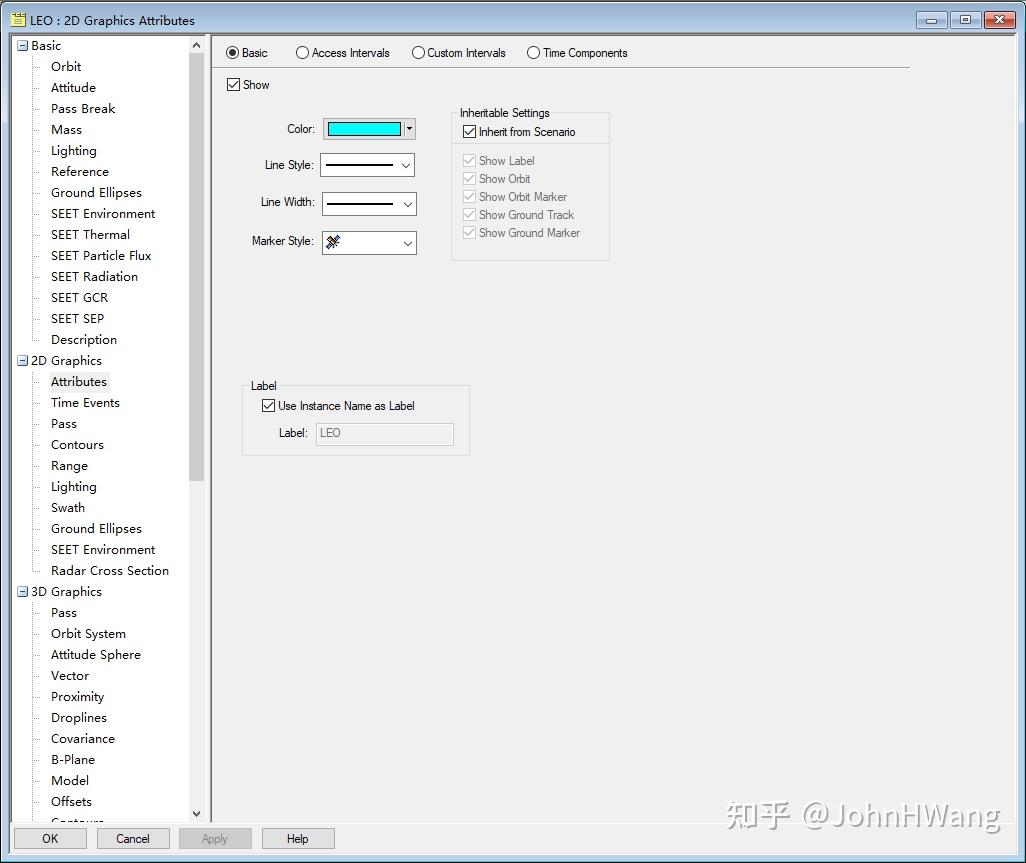
Task: Toggle the Show Label checkbox
Action: coord(469,160)
